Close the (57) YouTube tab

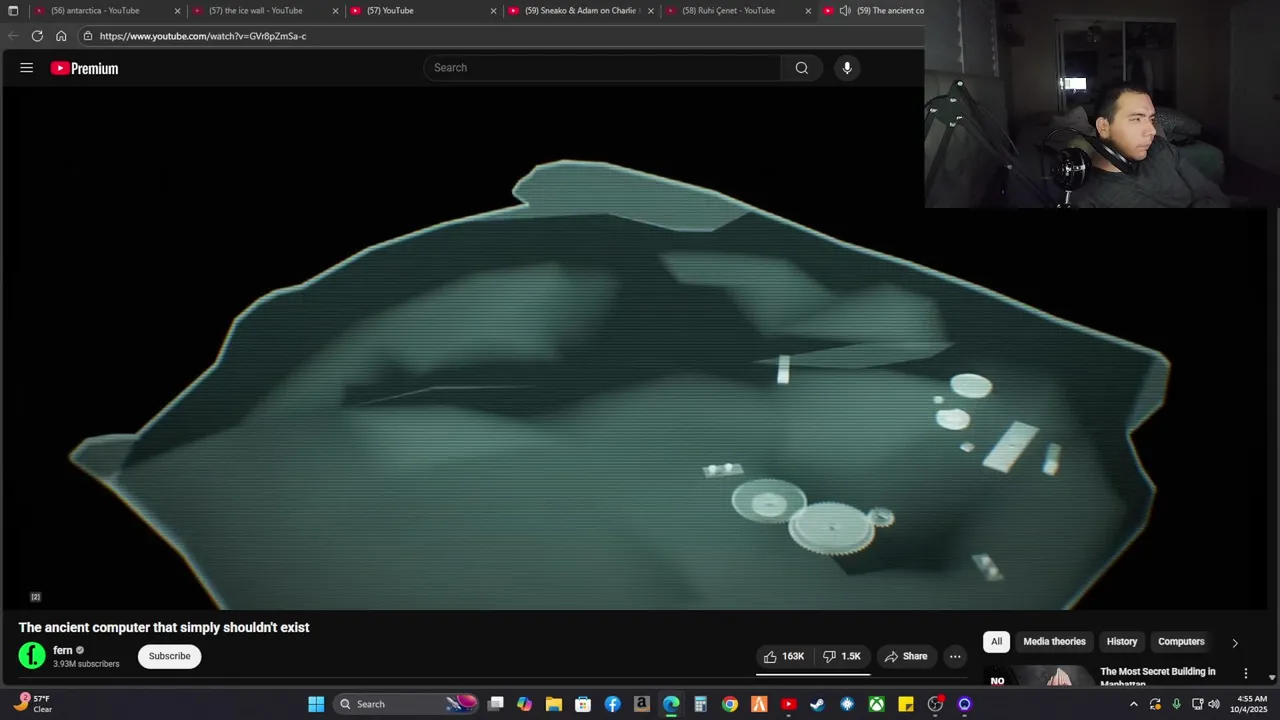(493, 11)
